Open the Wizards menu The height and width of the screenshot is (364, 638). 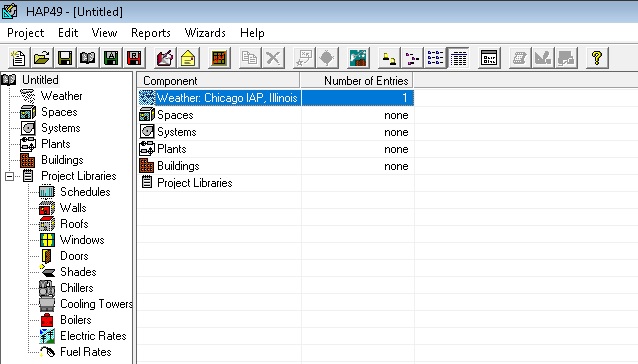(205, 33)
